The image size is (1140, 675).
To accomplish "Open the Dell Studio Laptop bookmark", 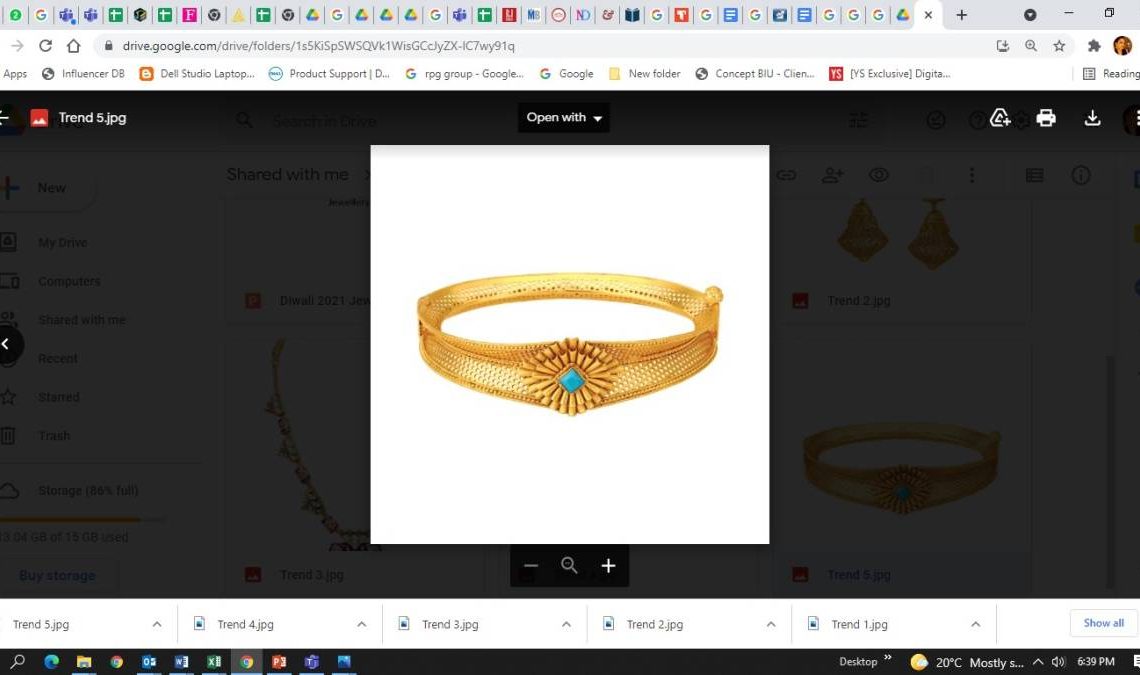I will click(x=197, y=73).
